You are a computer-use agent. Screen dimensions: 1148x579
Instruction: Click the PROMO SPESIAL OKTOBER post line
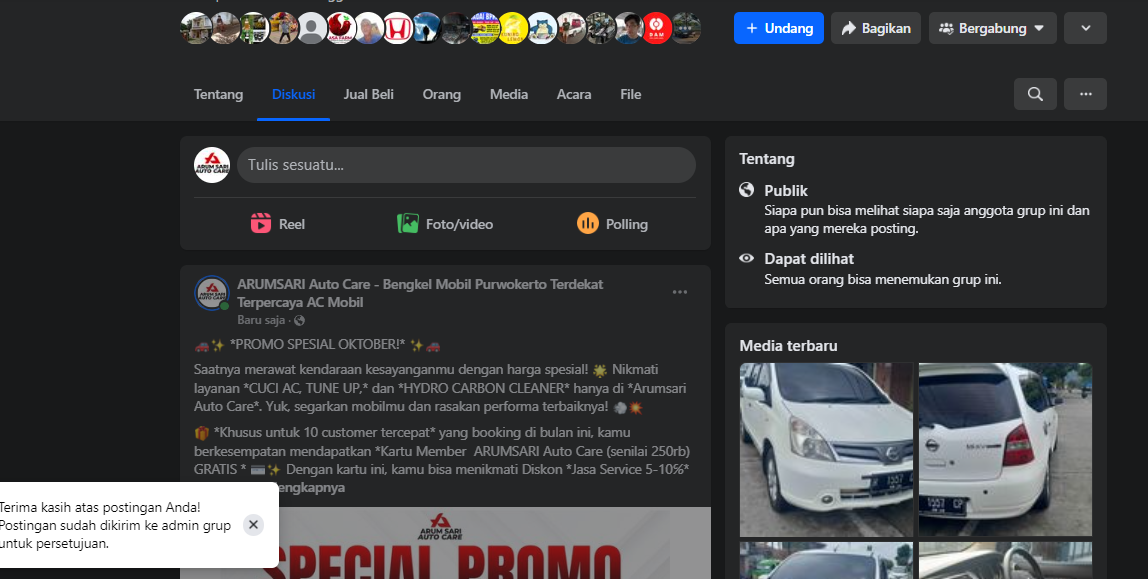[x=318, y=345]
